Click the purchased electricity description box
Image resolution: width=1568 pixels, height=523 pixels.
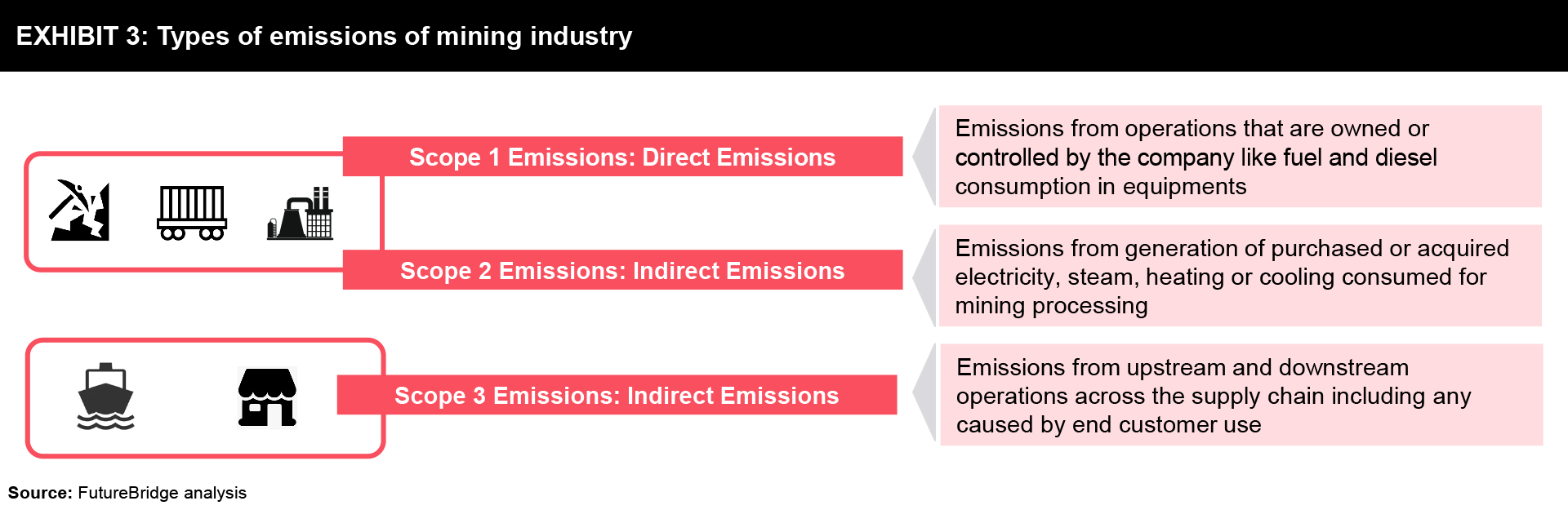[1240, 276]
